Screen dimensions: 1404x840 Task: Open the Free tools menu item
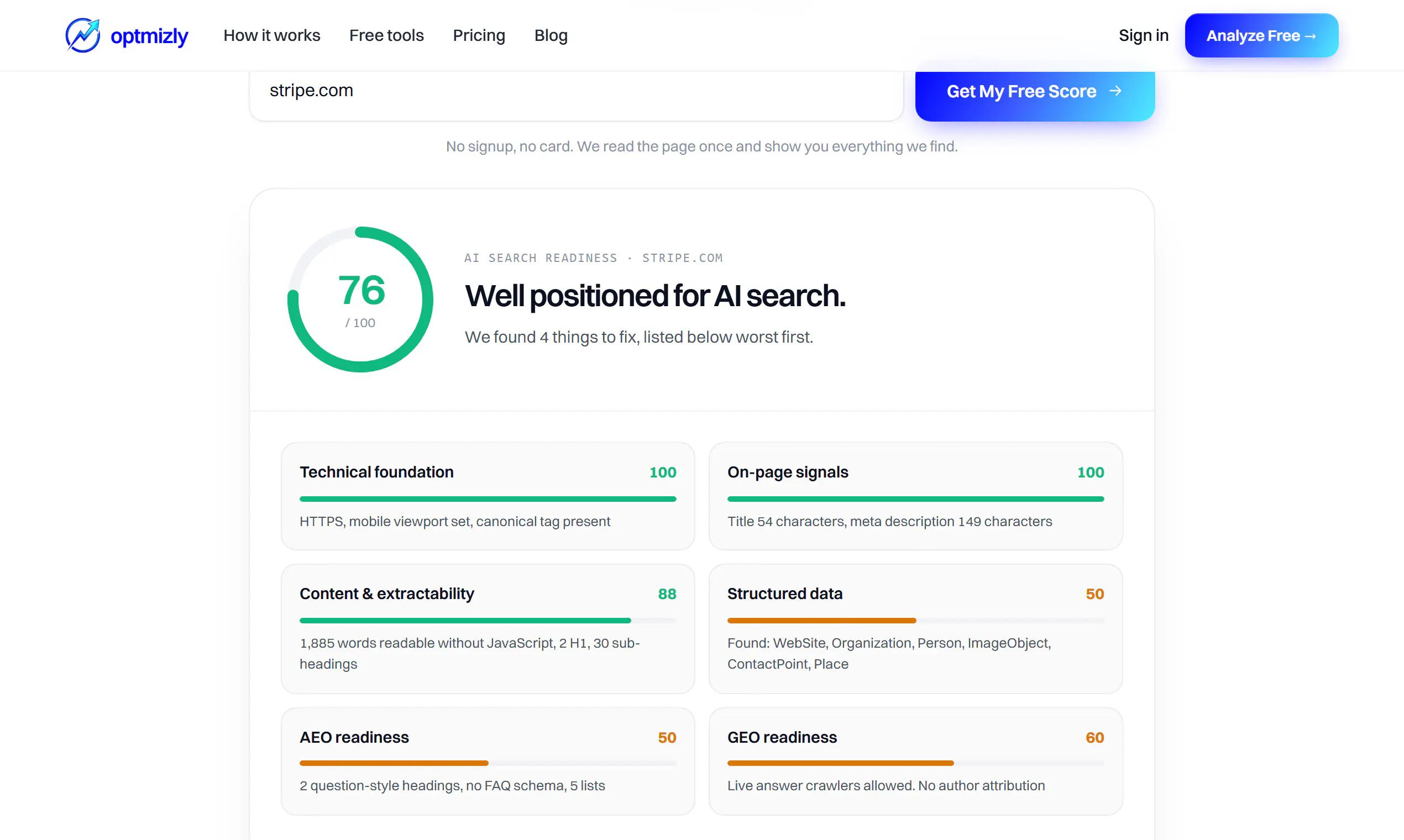[387, 35]
